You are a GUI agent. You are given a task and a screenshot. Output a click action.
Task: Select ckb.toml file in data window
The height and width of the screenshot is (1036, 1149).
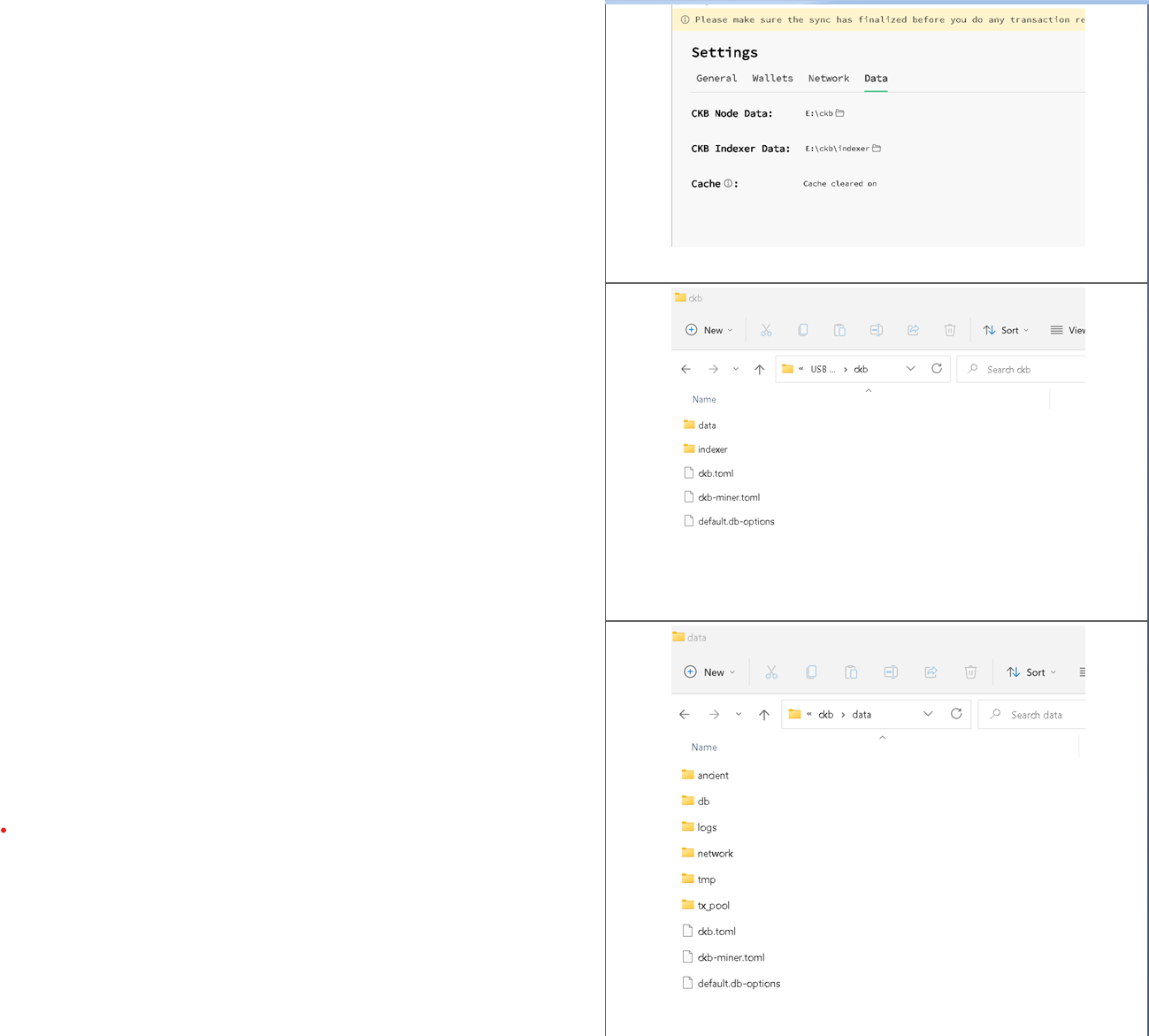pos(709,931)
